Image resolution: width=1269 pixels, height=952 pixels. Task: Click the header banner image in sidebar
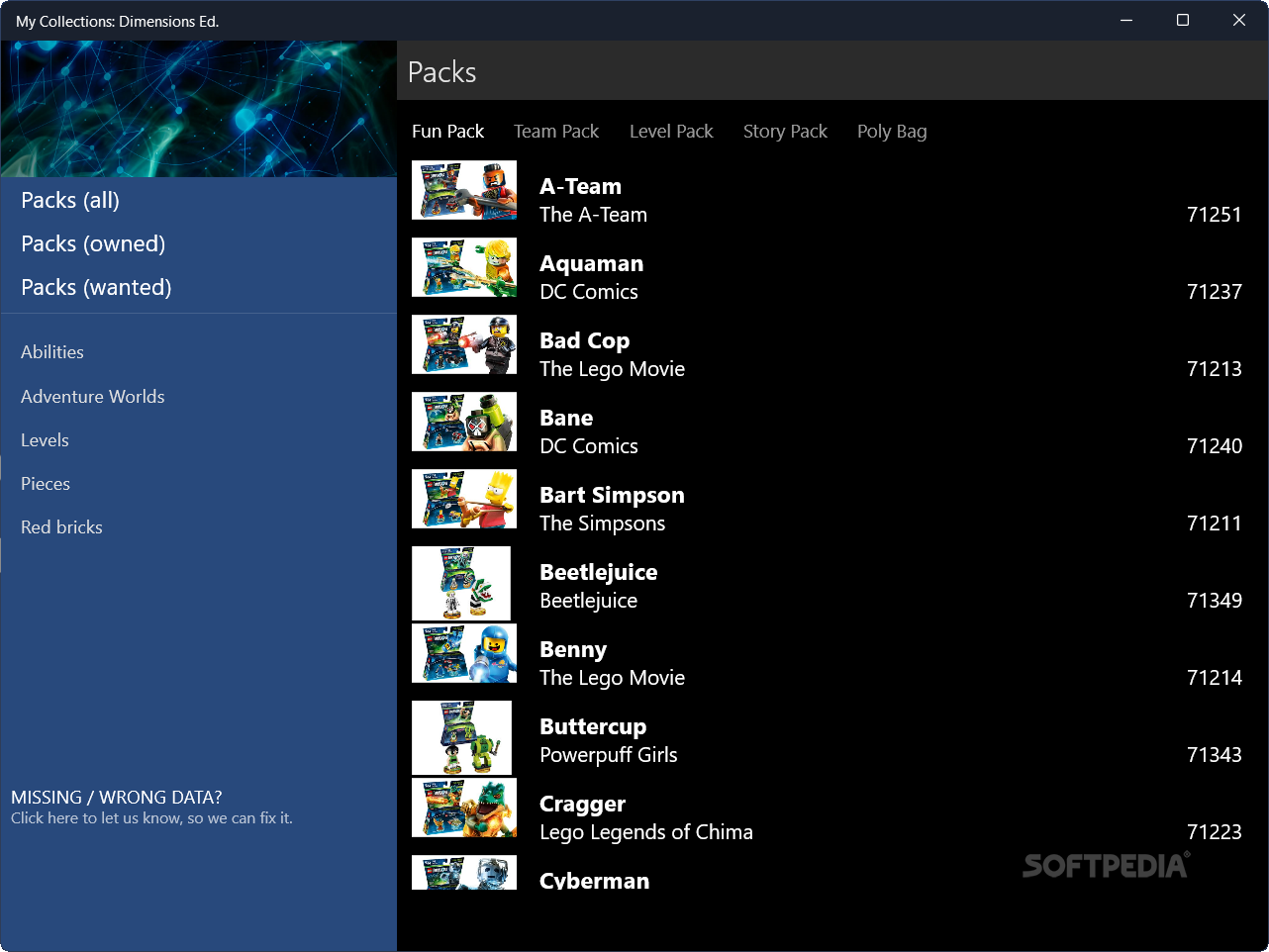[x=199, y=109]
